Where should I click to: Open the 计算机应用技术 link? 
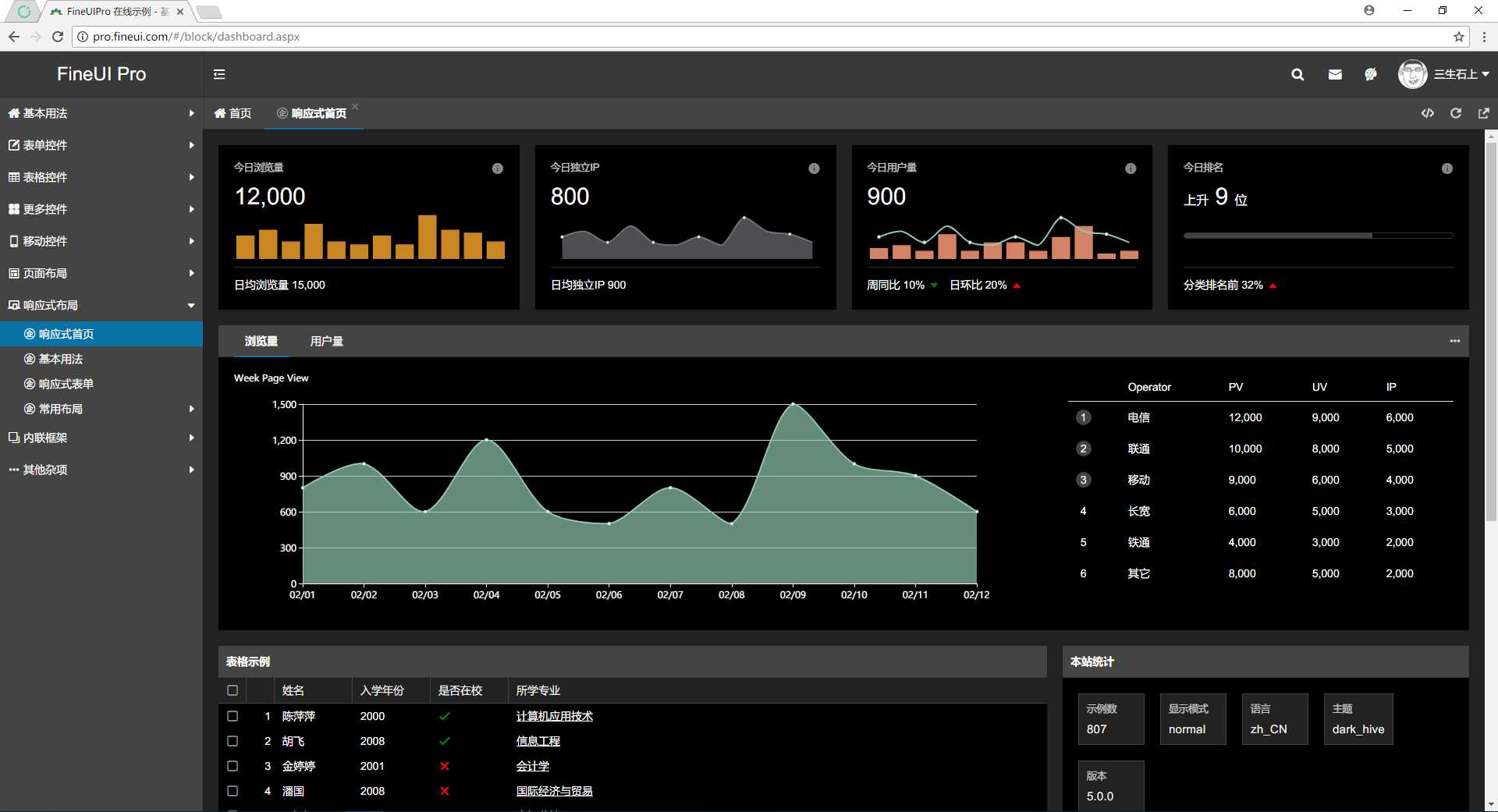pos(555,716)
